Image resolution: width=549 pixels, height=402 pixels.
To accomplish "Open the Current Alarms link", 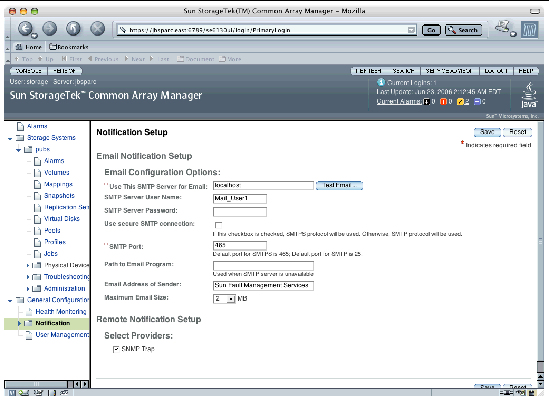I will tap(399, 102).
